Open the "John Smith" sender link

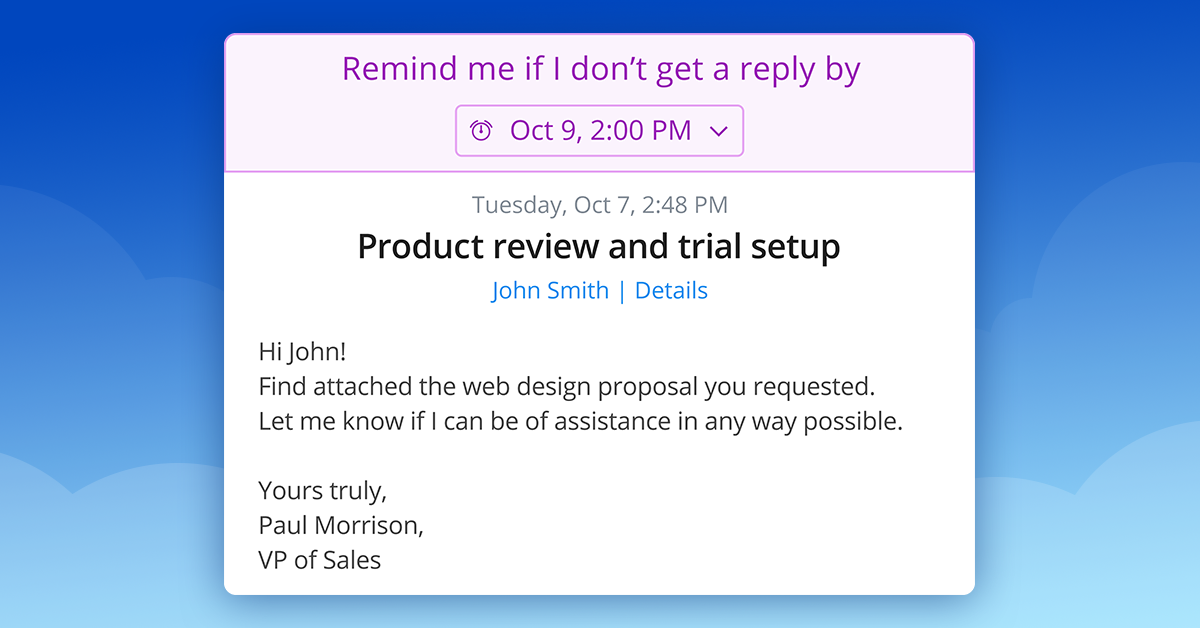[x=550, y=290]
